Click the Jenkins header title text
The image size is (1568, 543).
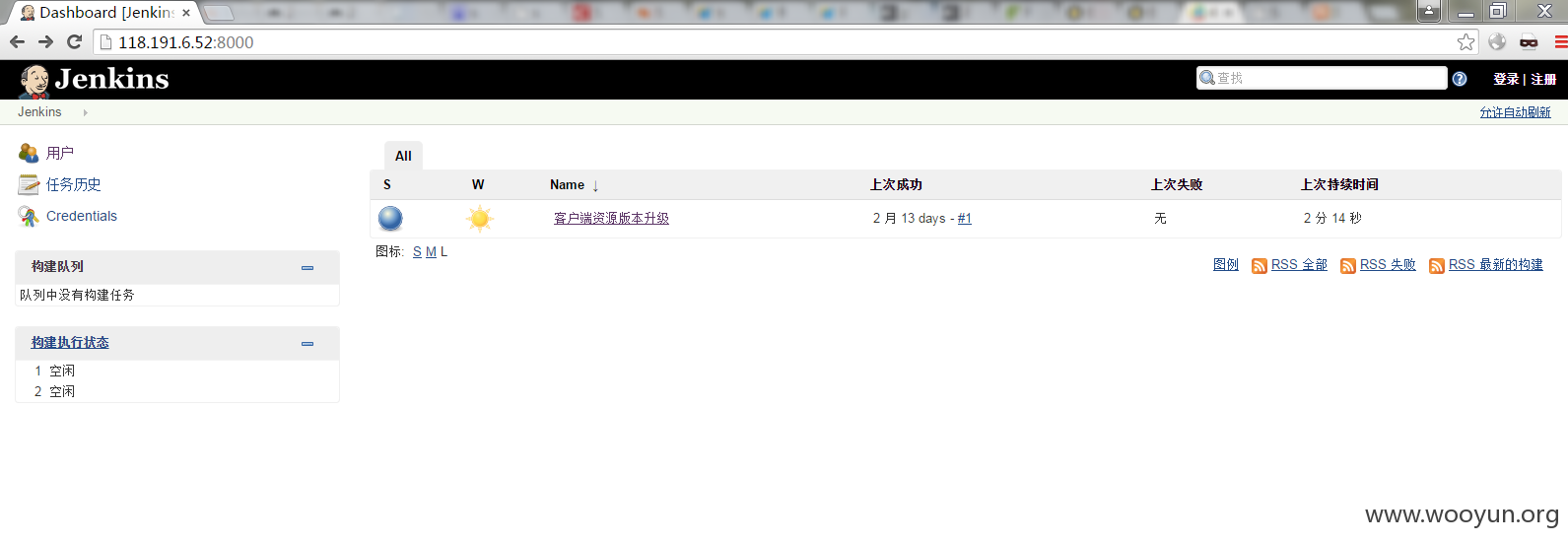click(112, 79)
